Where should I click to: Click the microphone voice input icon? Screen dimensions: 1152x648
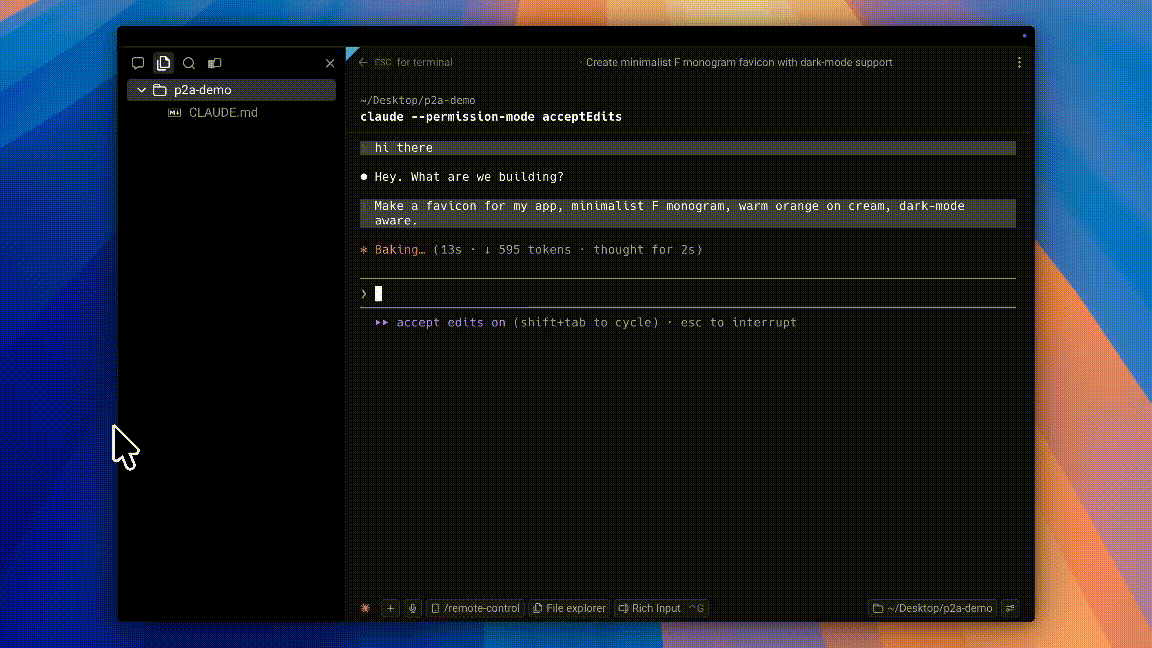click(412, 608)
